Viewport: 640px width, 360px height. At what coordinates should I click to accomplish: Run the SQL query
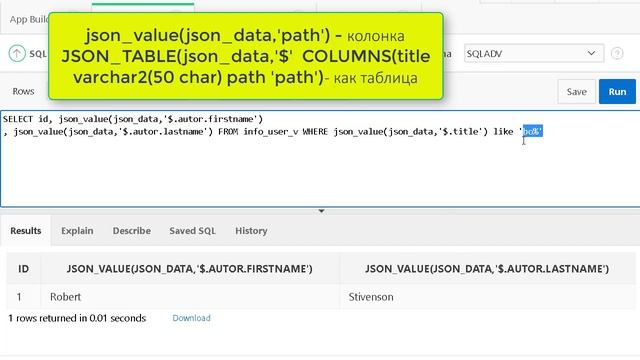(617, 91)
